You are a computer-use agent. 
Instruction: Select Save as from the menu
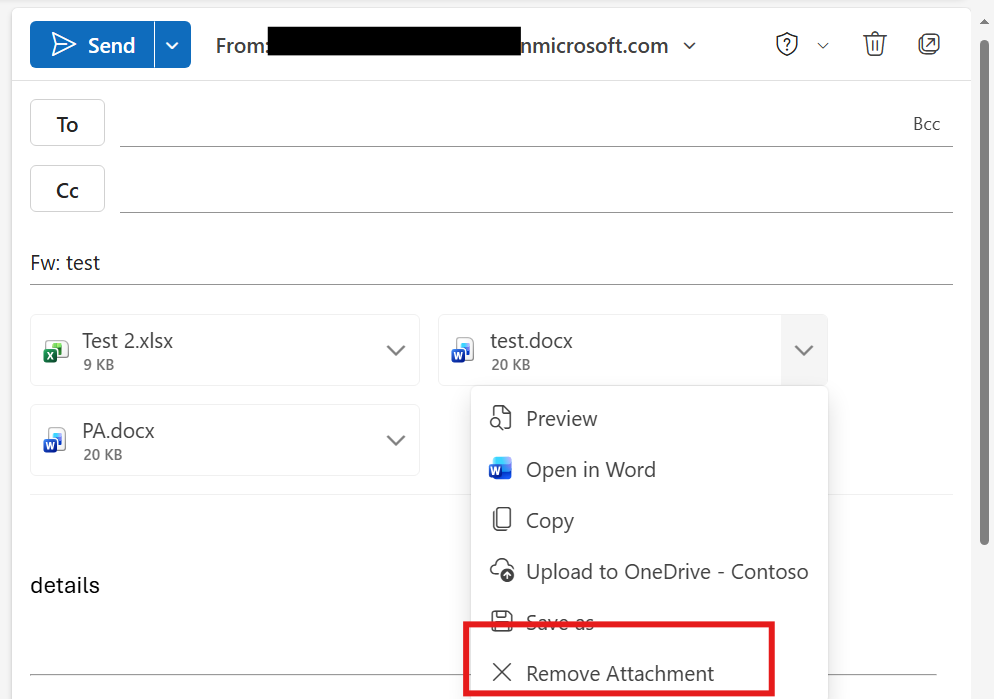649,622
